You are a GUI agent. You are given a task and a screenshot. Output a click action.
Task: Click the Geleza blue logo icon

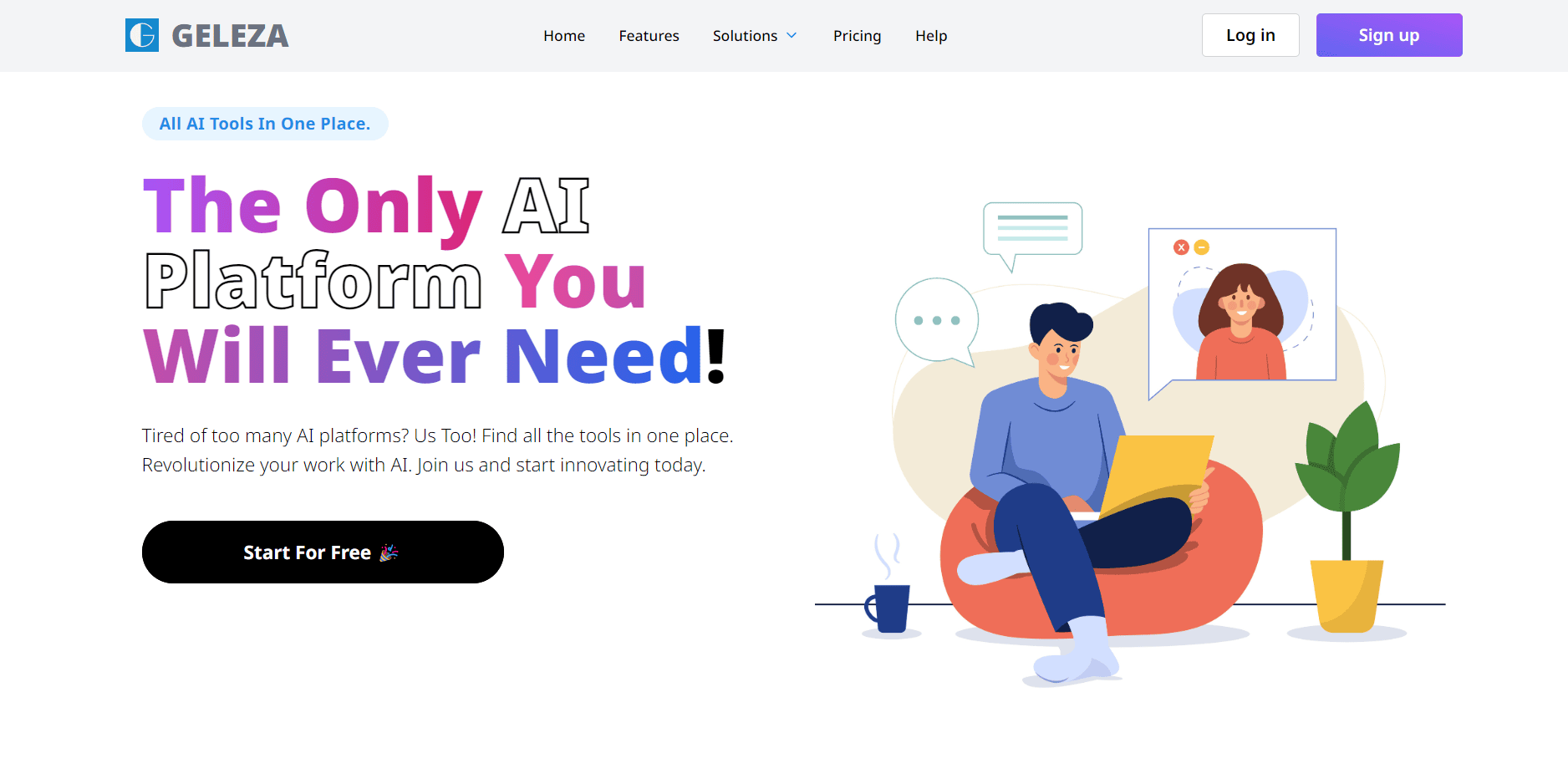coord(142,35)
